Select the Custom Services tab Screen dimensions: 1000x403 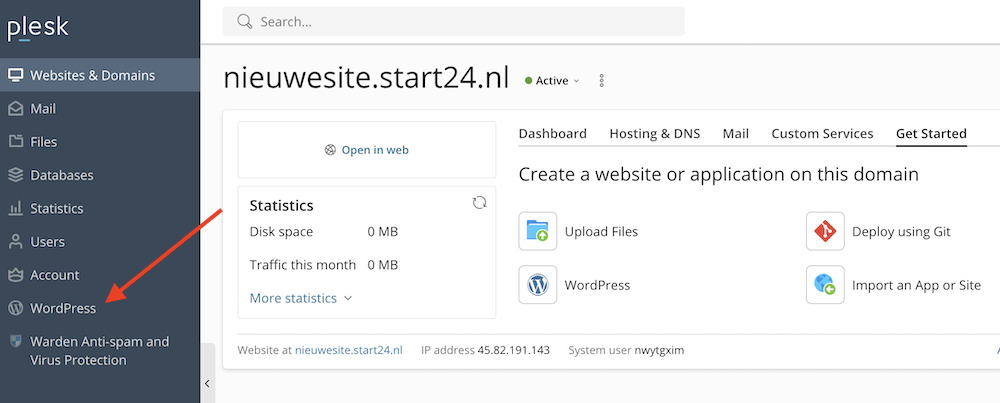point(822,133)
